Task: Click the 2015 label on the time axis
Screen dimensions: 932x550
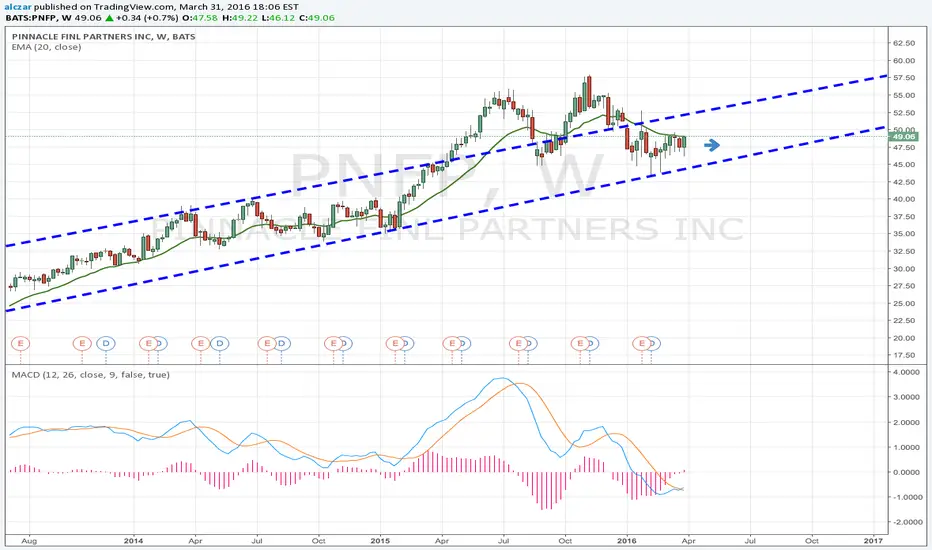Action: (x=380, y=540)
